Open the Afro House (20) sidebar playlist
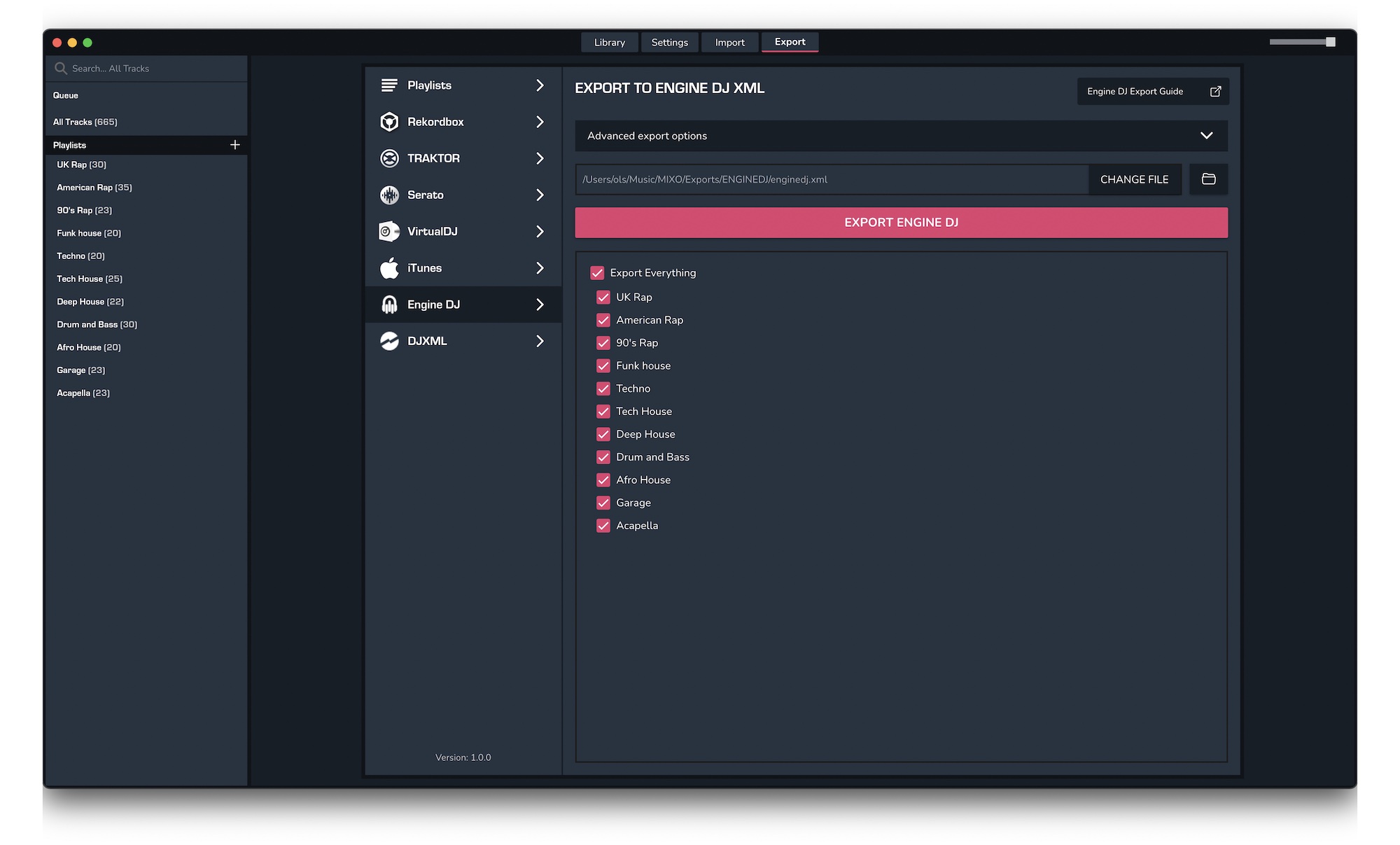The height and width of the screenshot is (845, 1400). [89, 347]
